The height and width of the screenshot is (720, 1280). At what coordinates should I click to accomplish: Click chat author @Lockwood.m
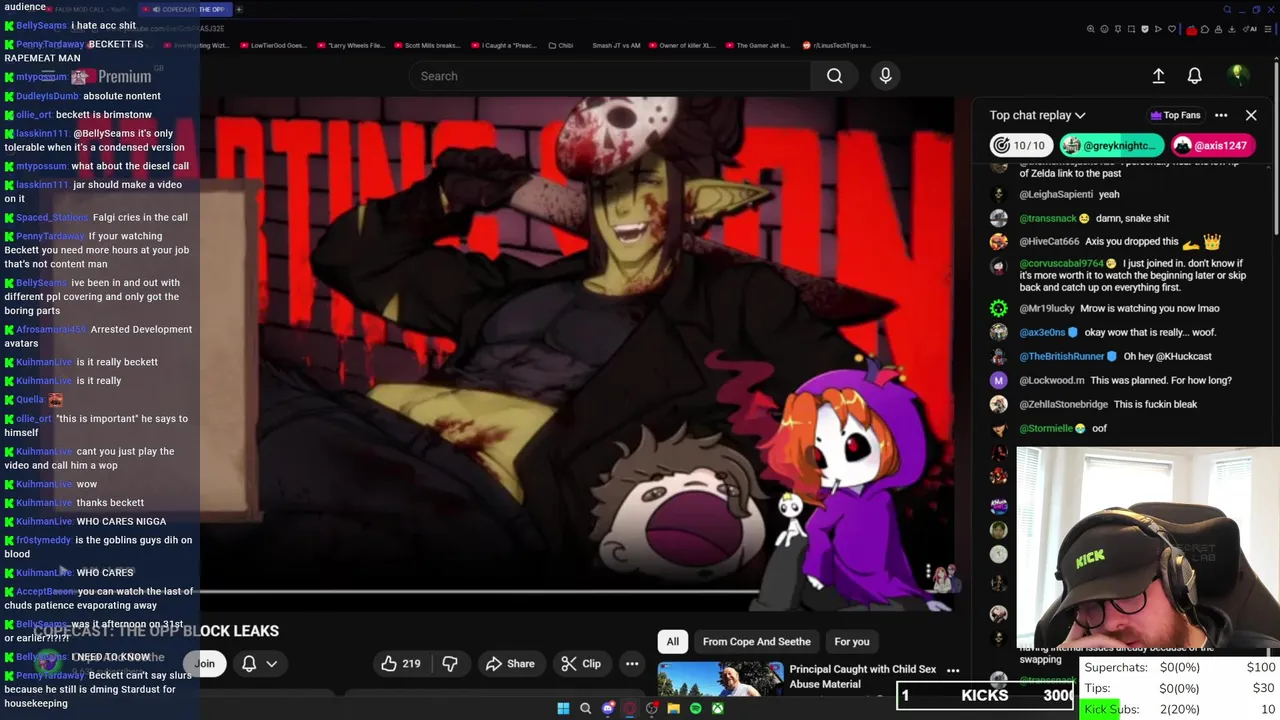tap(1052, 380)
